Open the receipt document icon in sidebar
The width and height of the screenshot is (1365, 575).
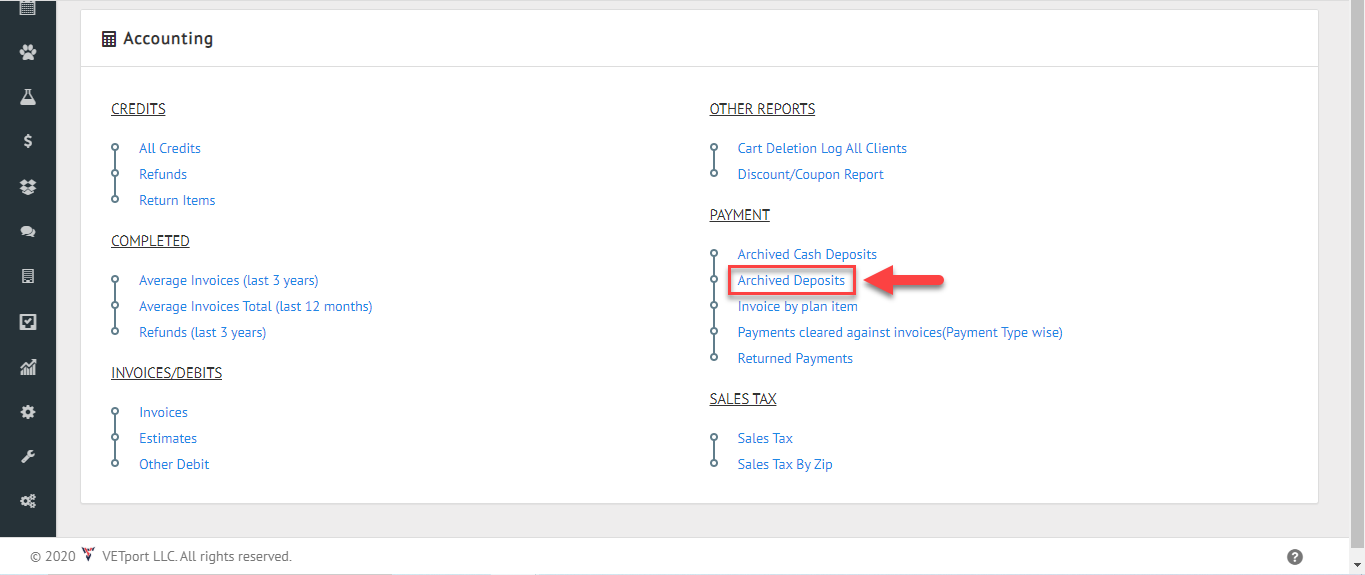28,276
